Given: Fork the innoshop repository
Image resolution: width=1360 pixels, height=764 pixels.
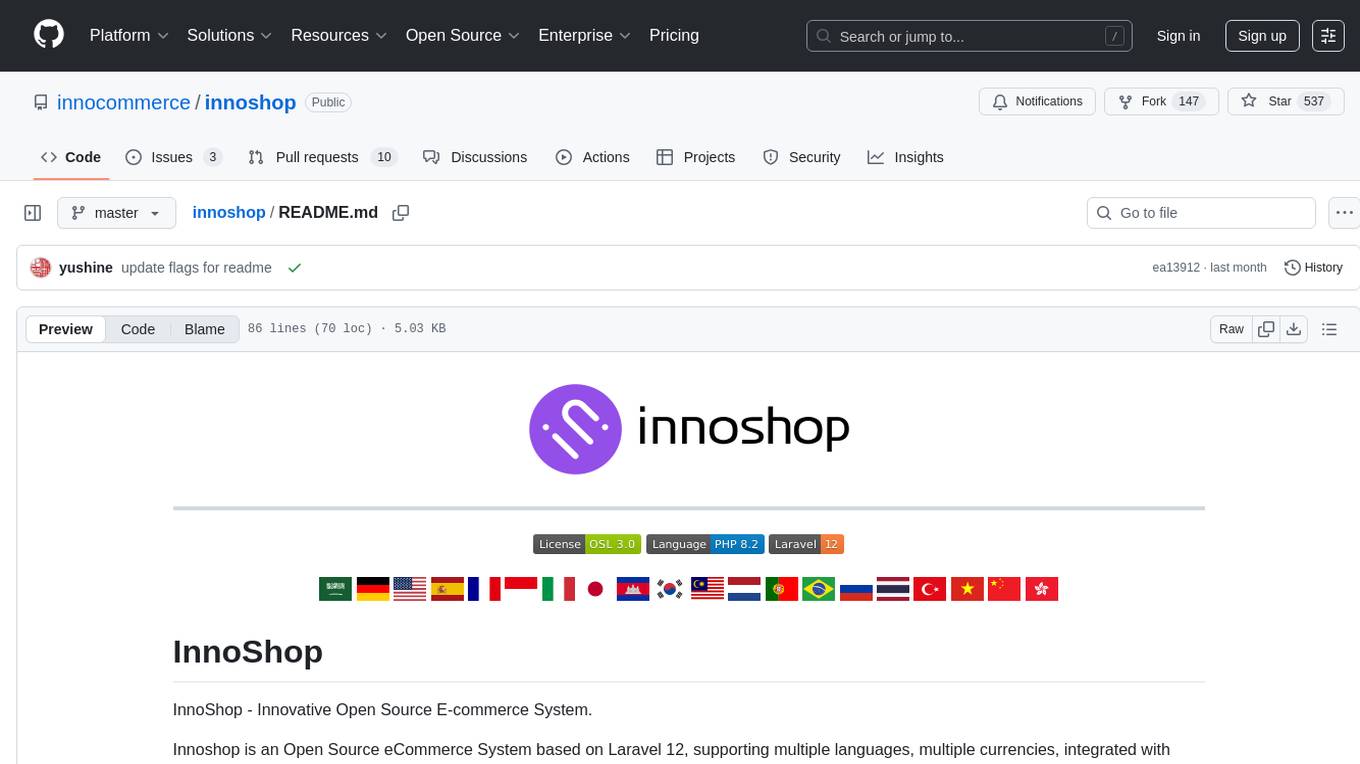Looking at the screenshot, I should pos(1162,102).
